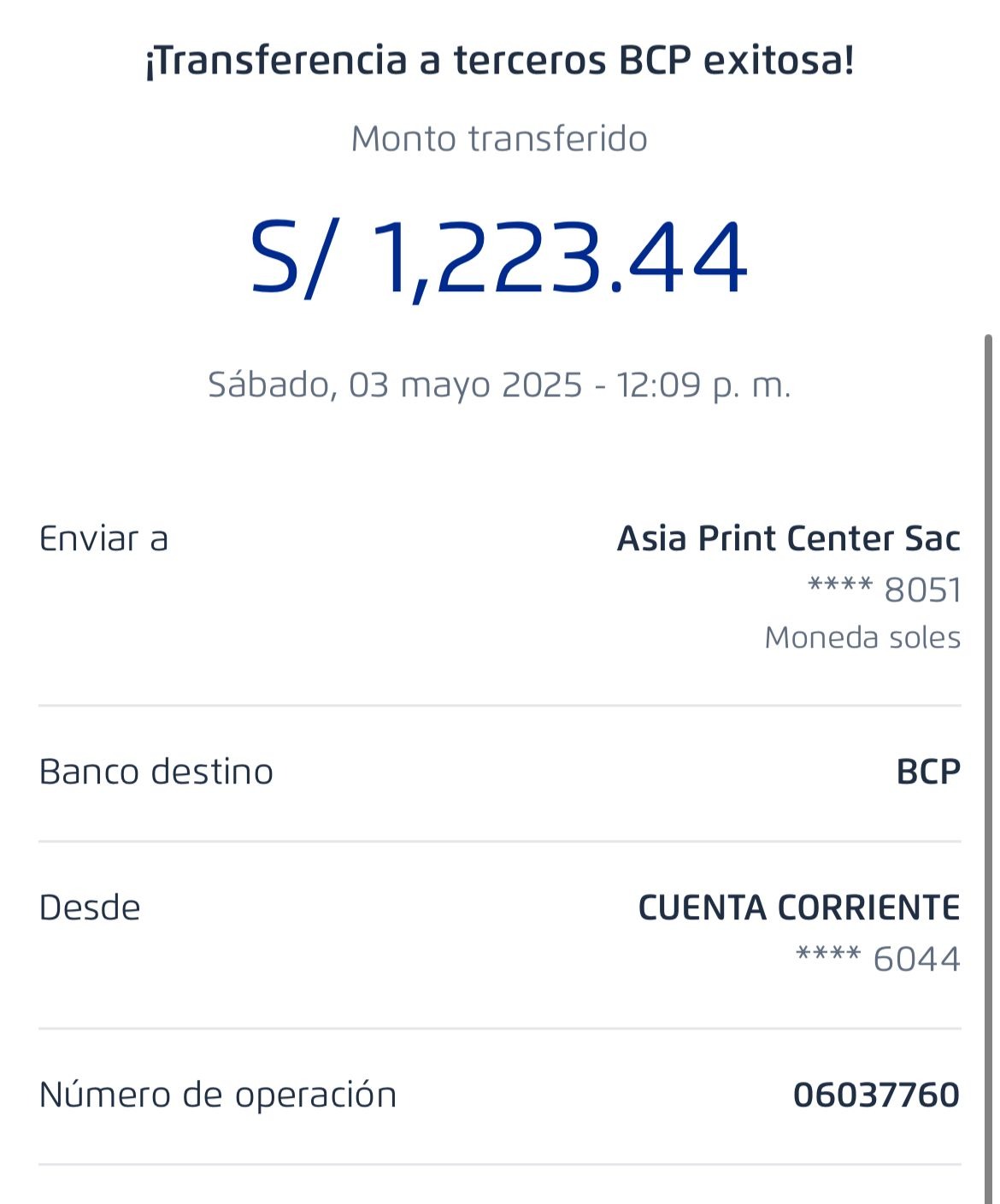Select the BCP destination bank value
1000x1204 pixels.
click(927, 772)
